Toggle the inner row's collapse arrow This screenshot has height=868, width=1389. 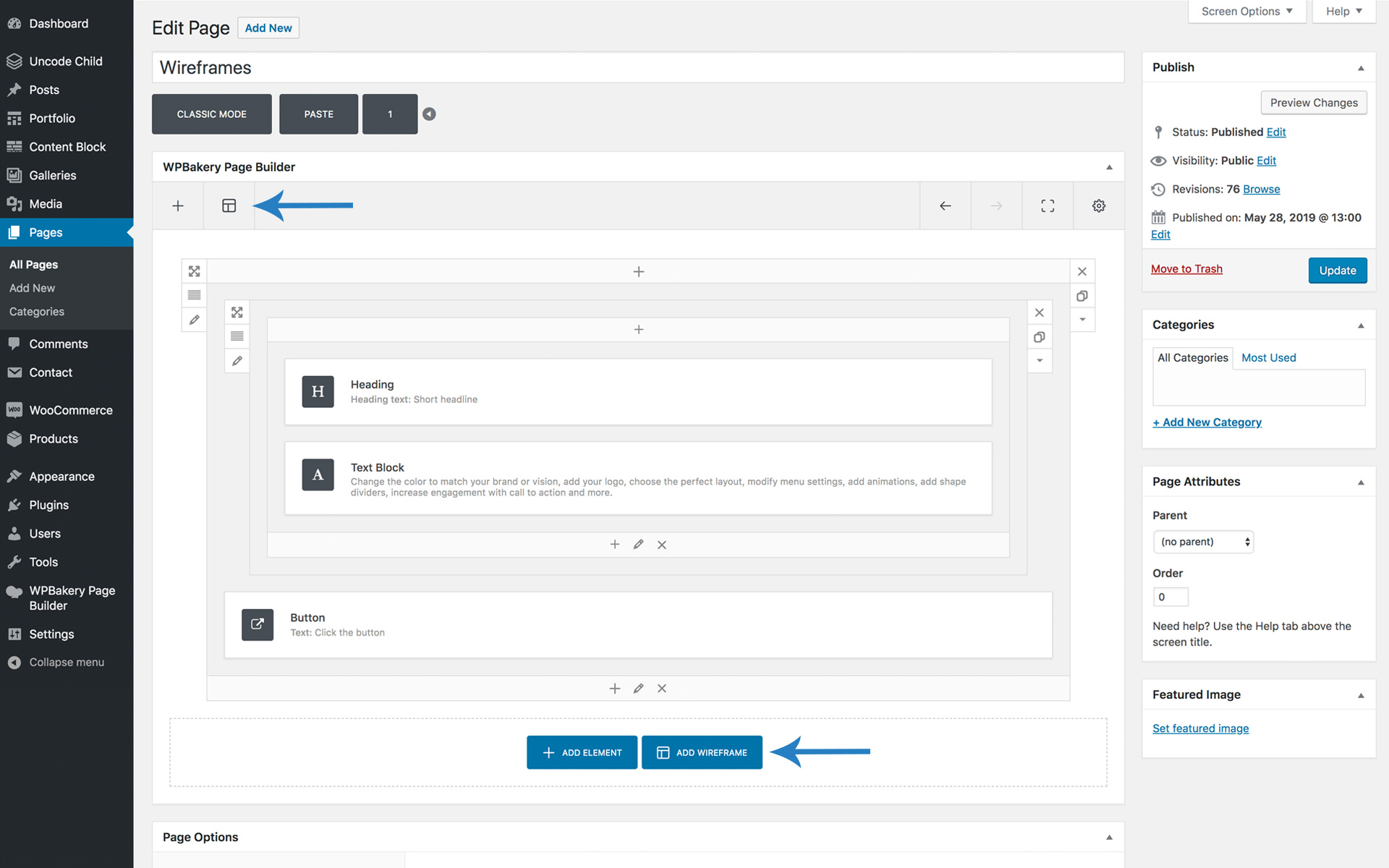coord(1039,361)
